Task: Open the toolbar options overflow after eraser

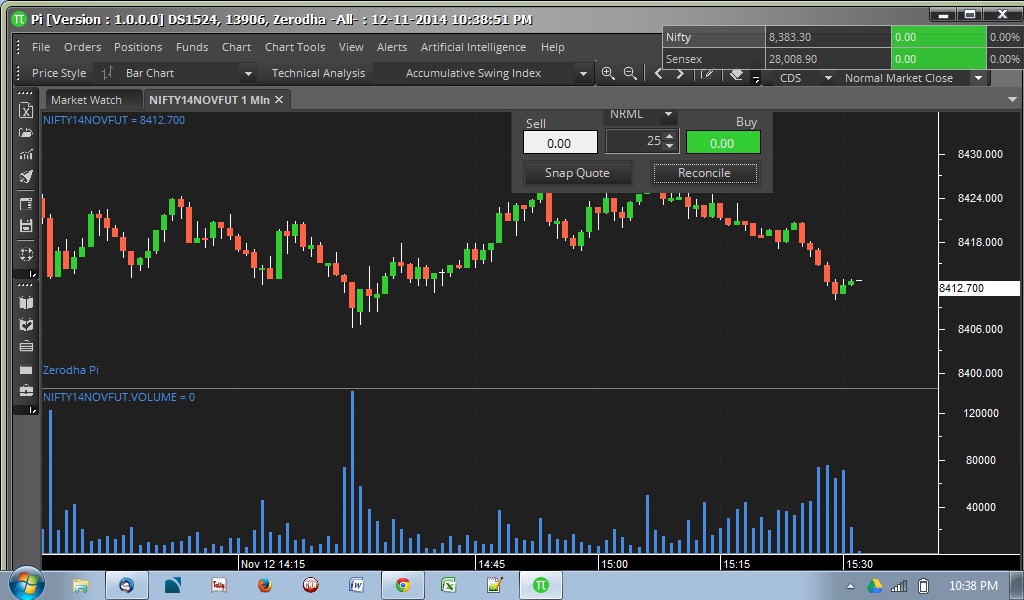Action: pos(756,79)
